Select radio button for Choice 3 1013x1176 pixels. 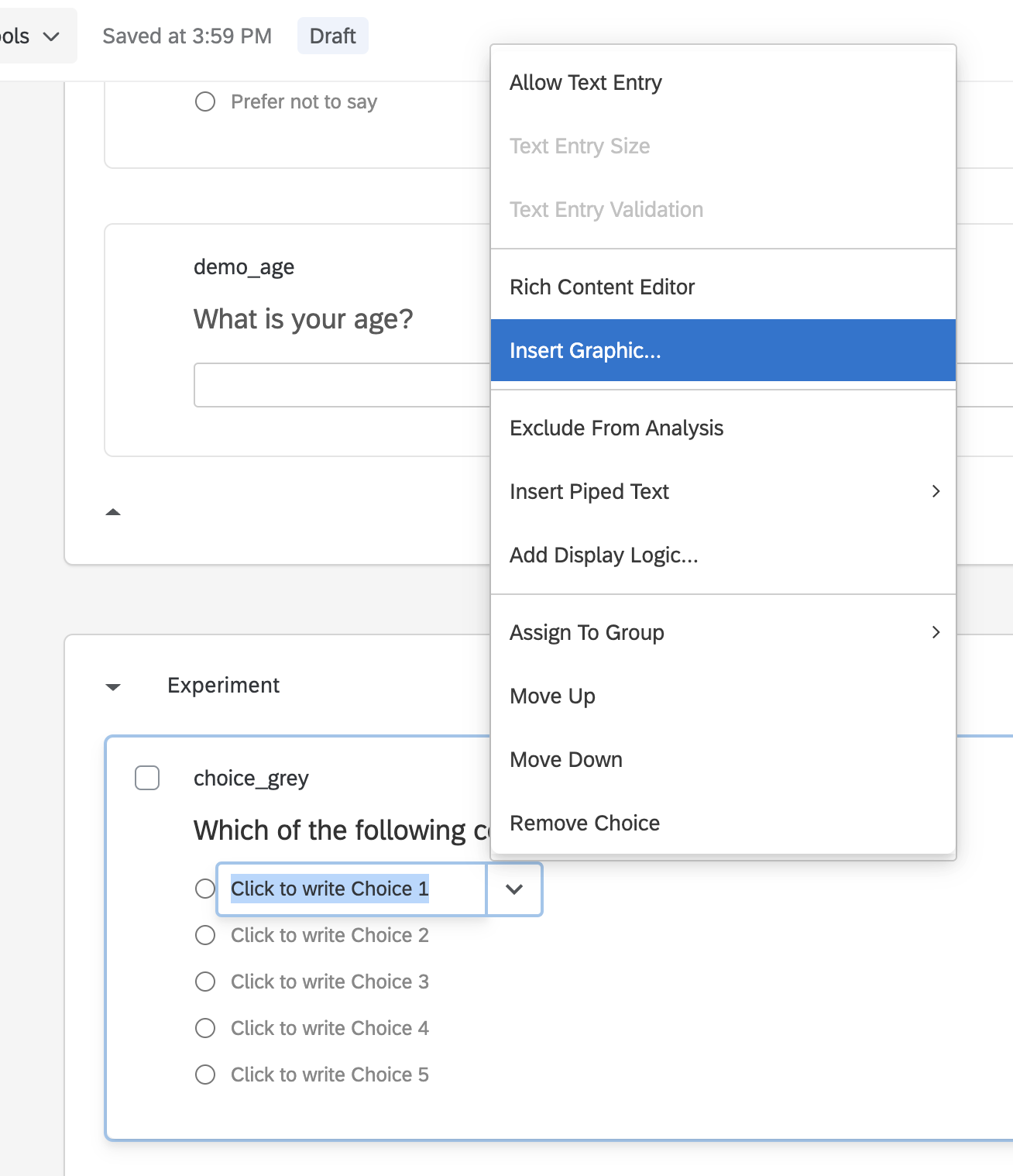click(x=205, y=982)
